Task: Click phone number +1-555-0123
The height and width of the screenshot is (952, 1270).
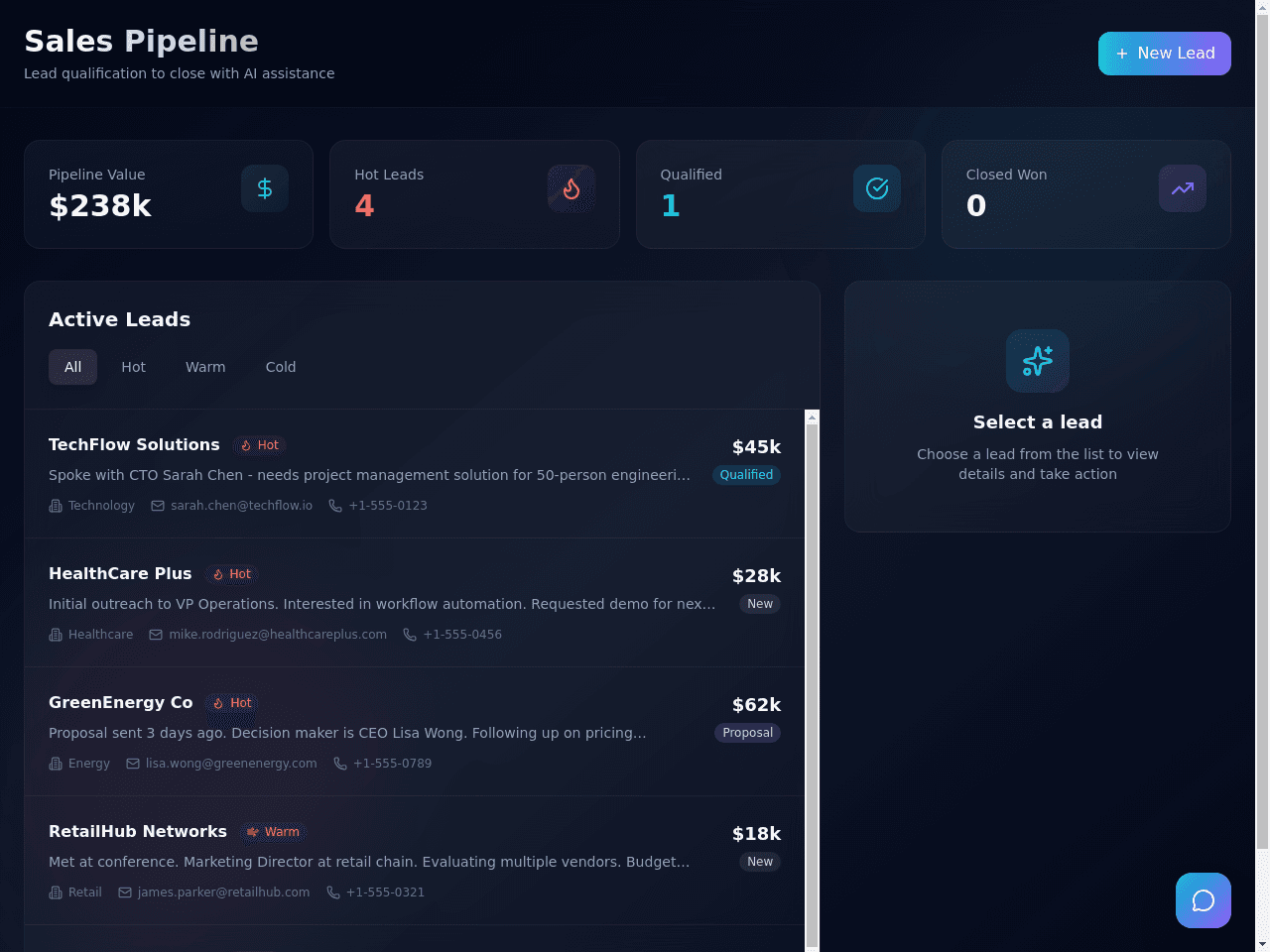Action: pyautogui.click(x=388, y=506)
